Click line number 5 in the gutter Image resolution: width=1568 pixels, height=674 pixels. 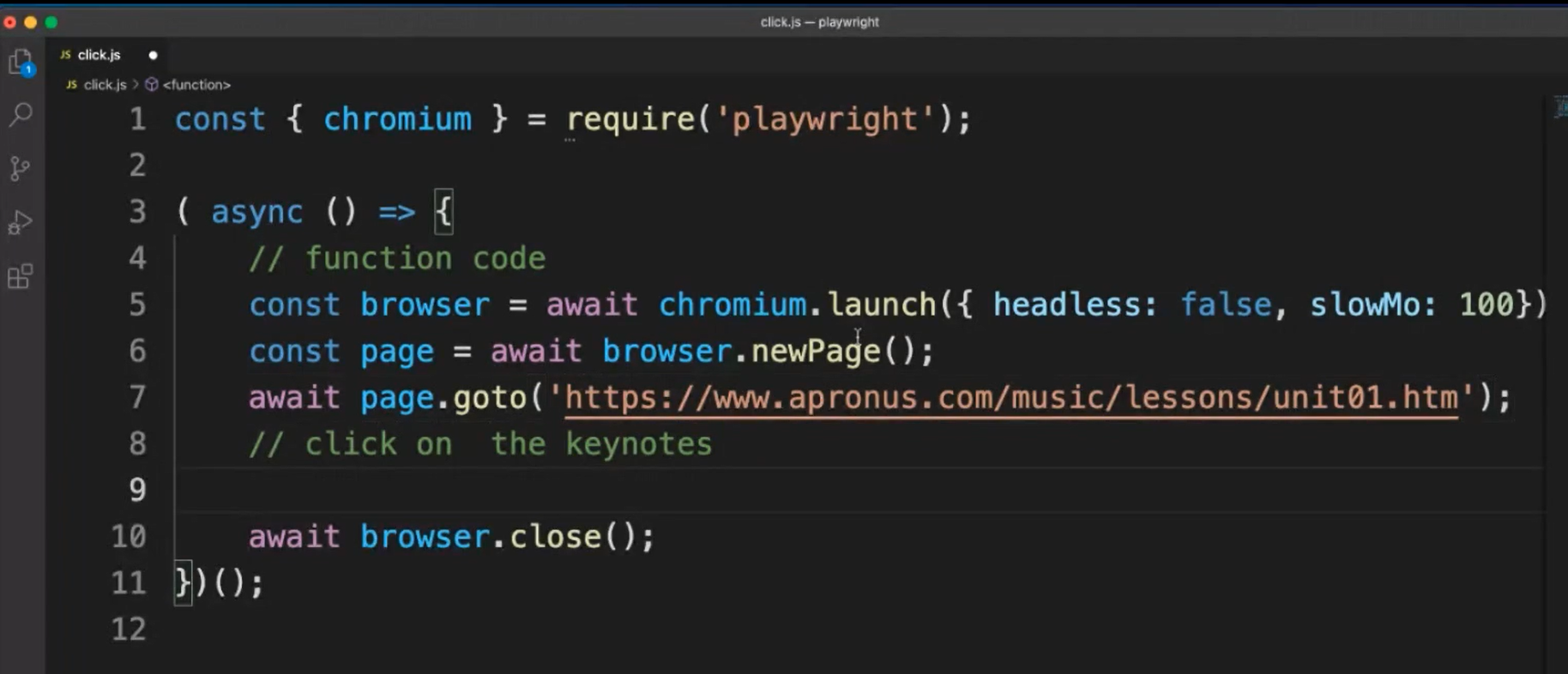[x=137, y=304]
